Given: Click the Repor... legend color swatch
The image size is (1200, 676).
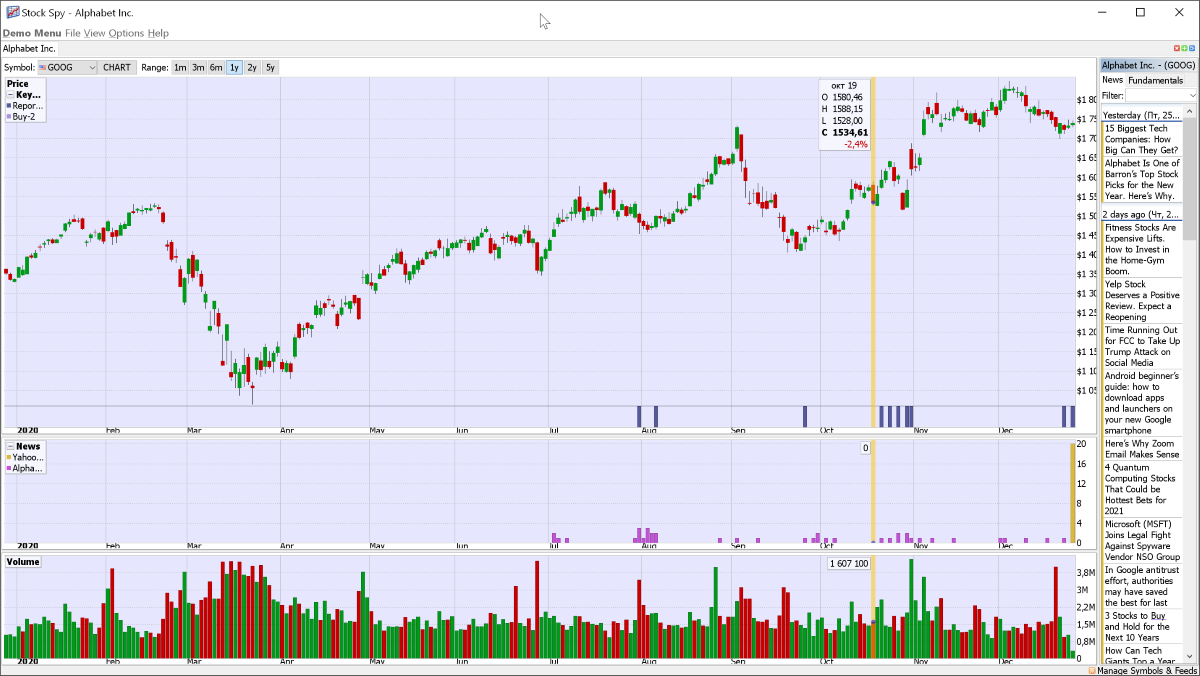Looking at the screenshot, I should (9, 105).
